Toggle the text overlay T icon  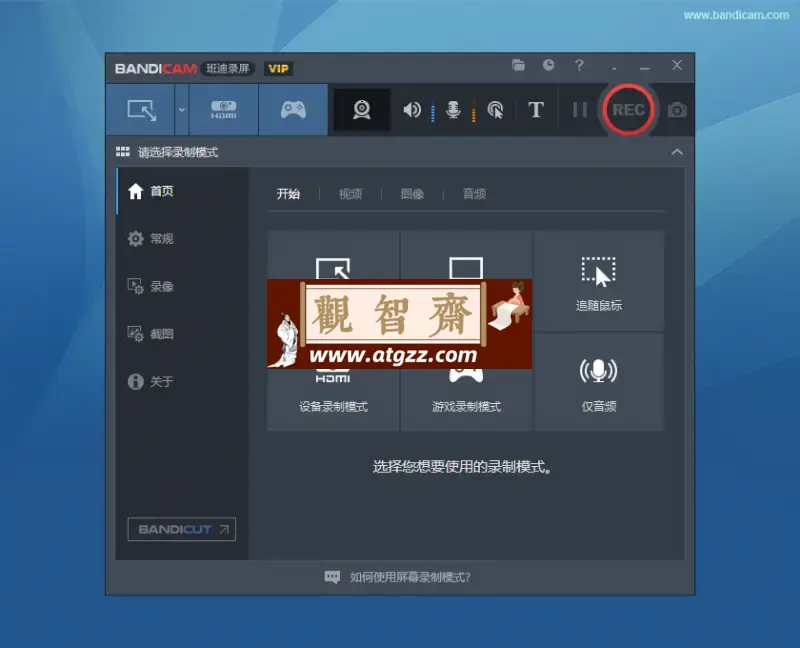pyautogui.click(x=536, y=110)
